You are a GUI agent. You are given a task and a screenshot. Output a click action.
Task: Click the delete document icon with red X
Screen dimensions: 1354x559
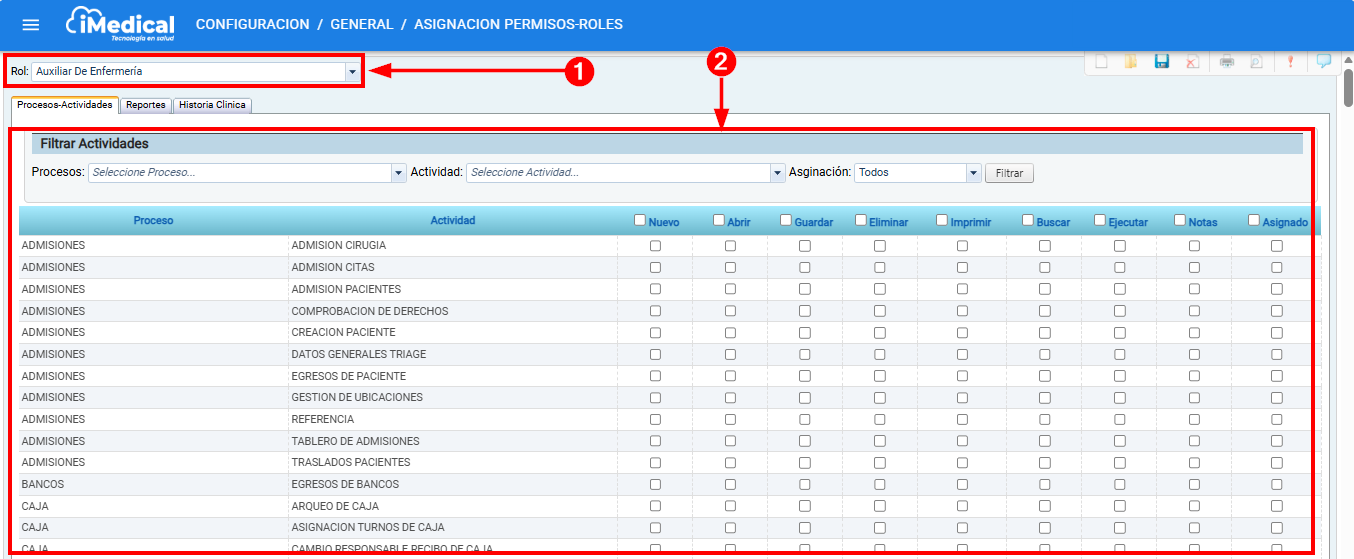(x=1192, y=62)
